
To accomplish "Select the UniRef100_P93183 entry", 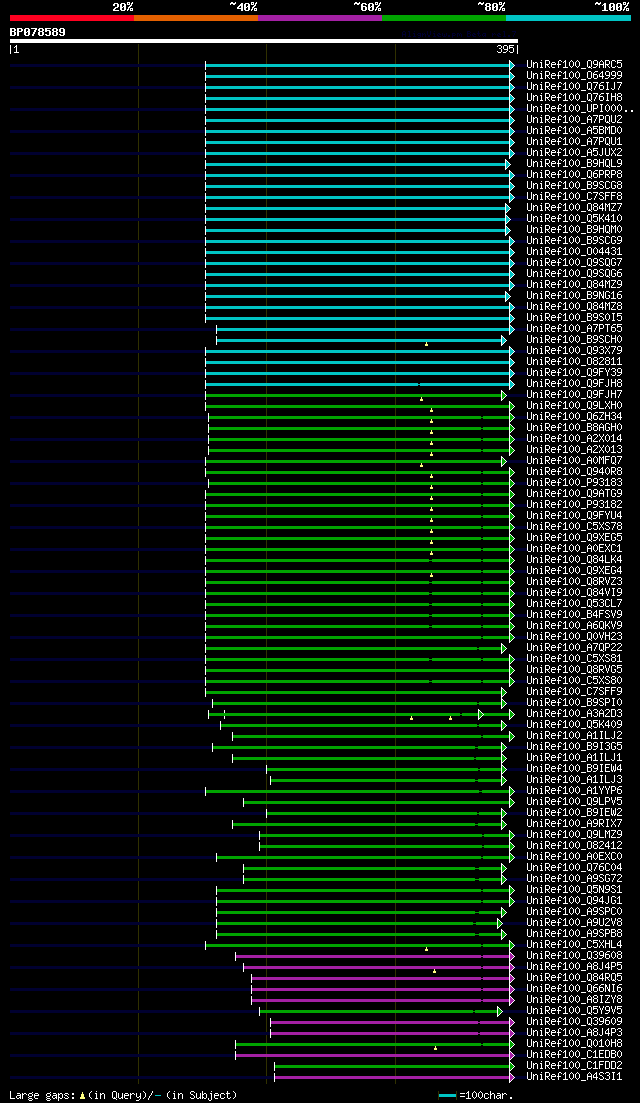I will [574, 483].
